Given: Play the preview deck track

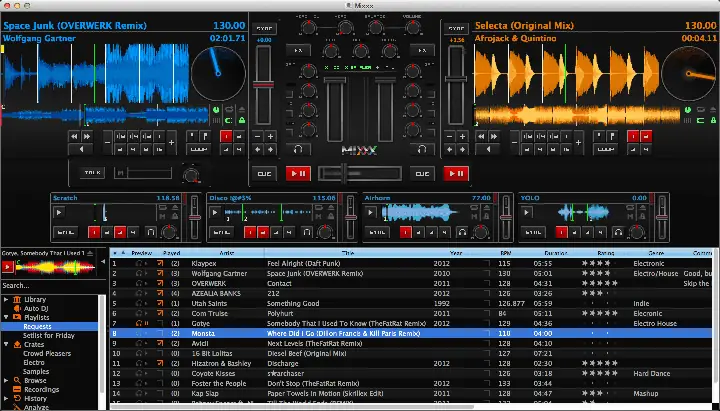Looking at the screenshot, I should [x=7, y=267].
